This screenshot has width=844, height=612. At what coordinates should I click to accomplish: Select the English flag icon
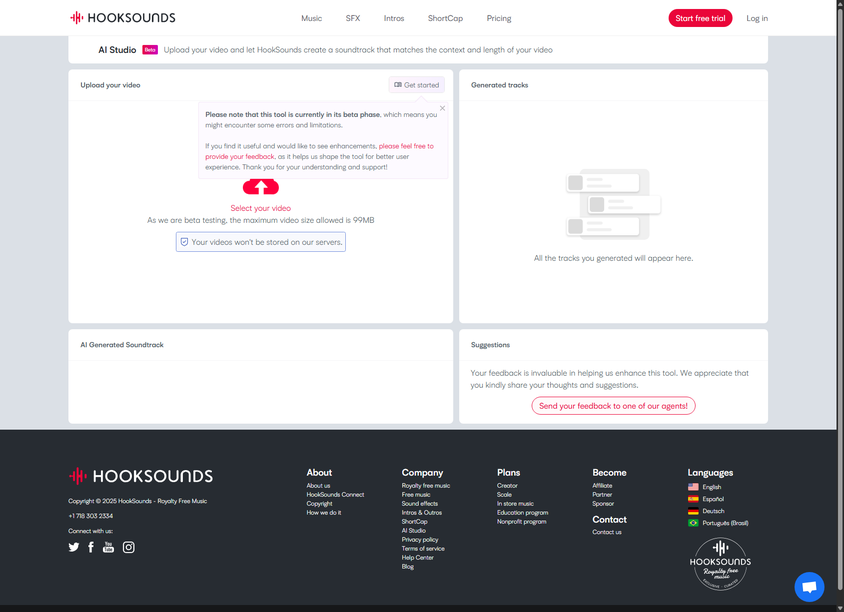(692, 487)
